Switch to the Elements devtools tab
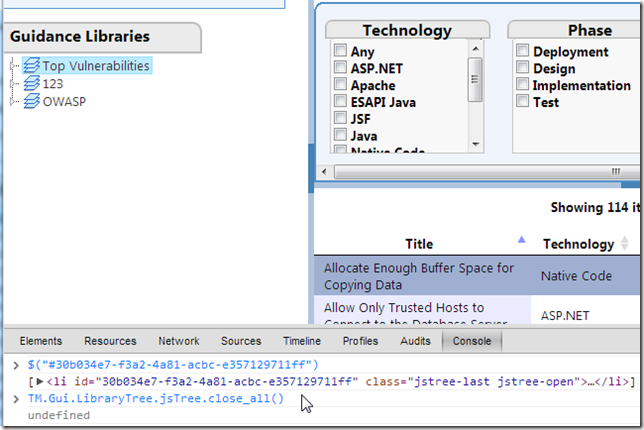Image resolution: width=644 pixels, height=430 pixels. 40,341
